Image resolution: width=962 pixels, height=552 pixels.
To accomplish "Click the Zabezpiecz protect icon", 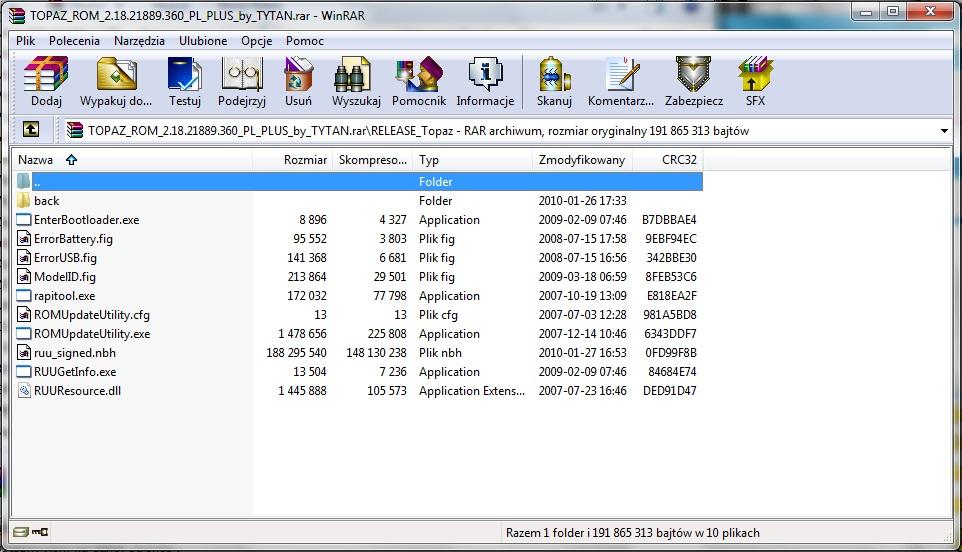I will point(693,74).
